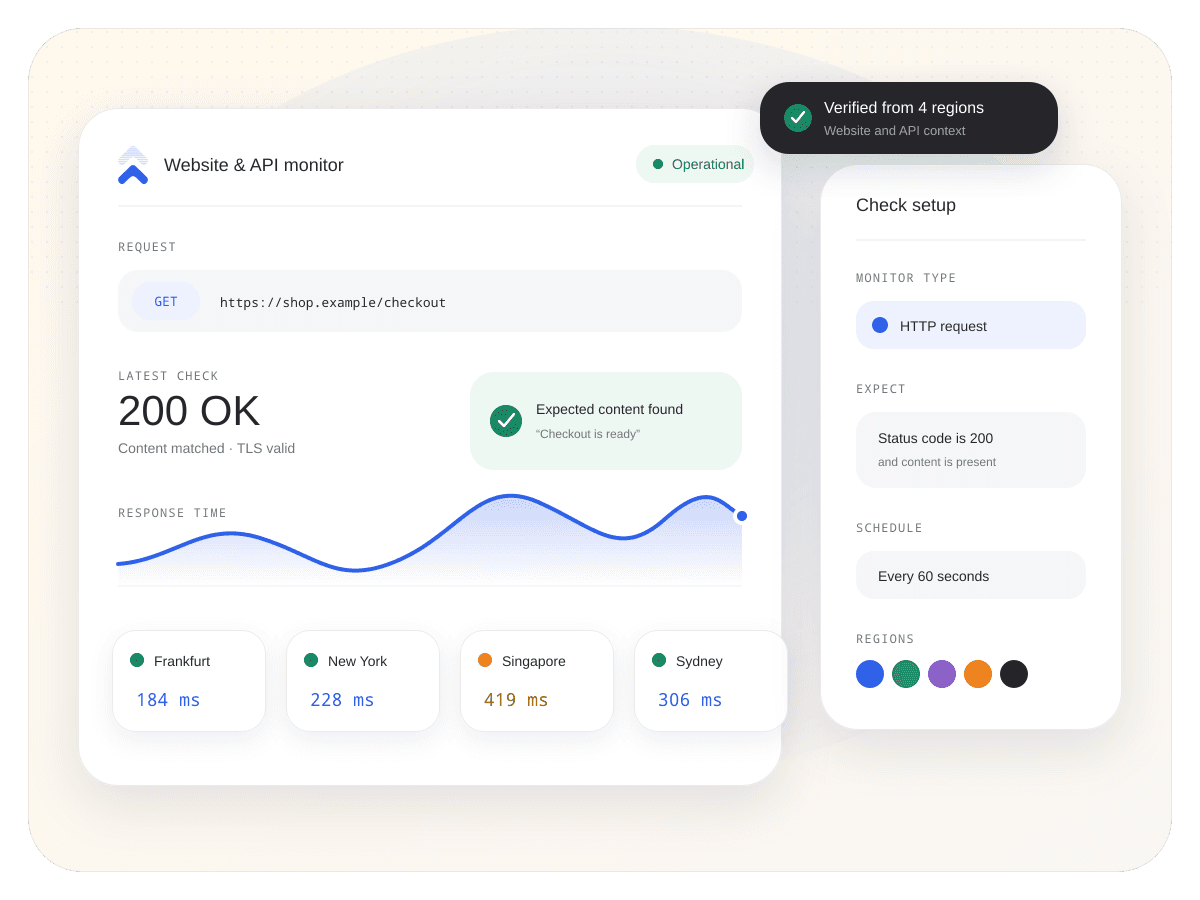Select the HTTP request monitor type

[971, 325]
